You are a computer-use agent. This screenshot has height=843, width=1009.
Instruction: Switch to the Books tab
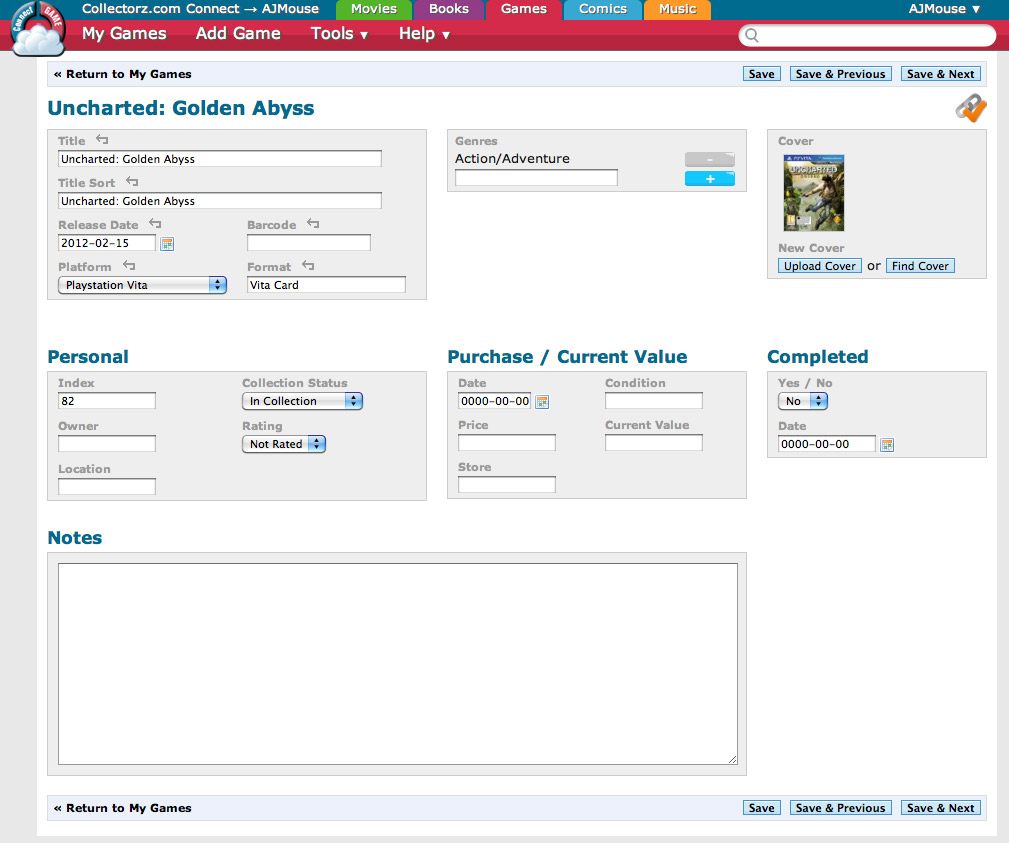pyautogui.click(x=449, y=9)
